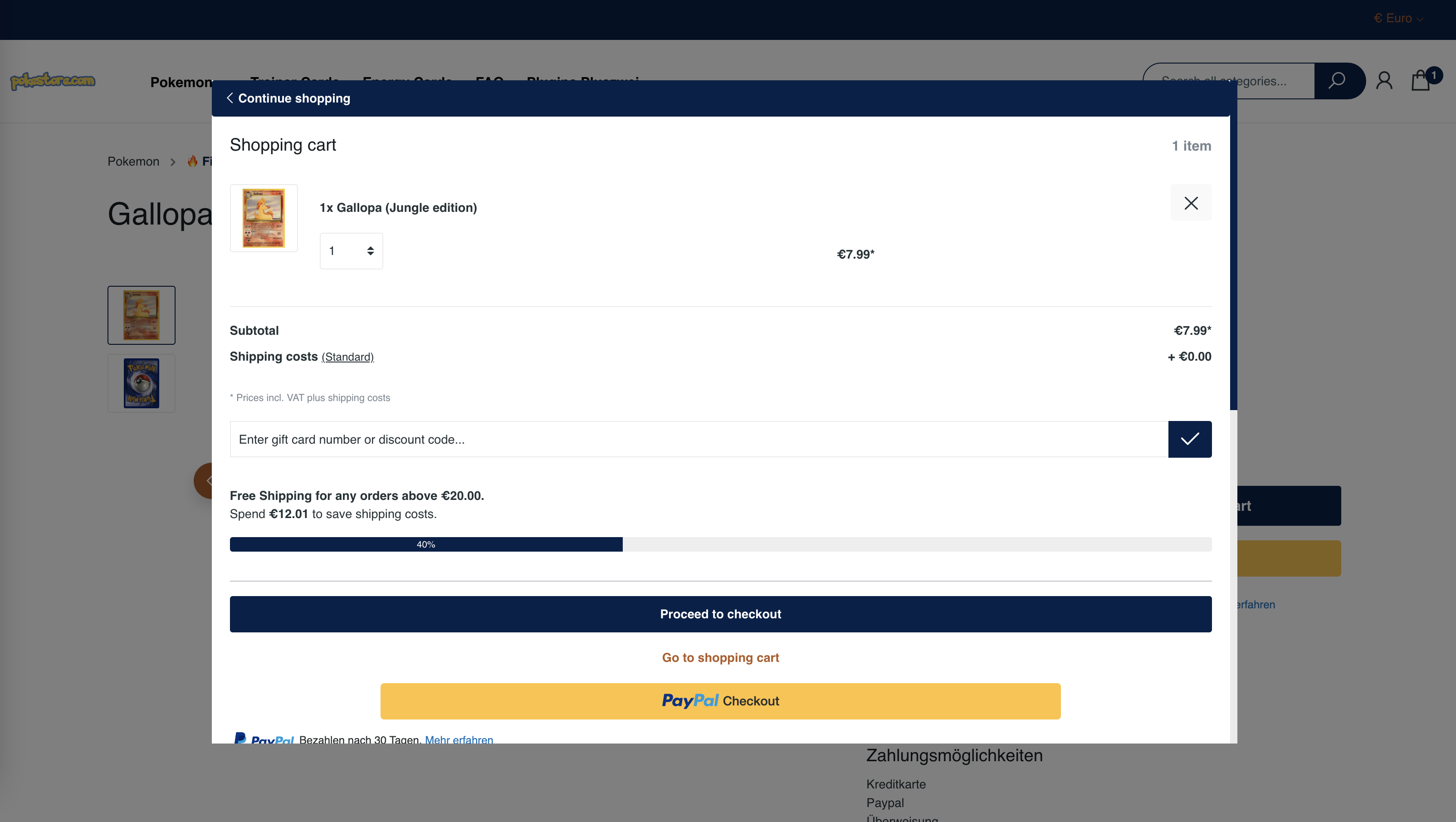Screen dimensions: 1456x822
Task: Click the 'Spend €12.01 to save shipping costs' text
Action: 333,514
